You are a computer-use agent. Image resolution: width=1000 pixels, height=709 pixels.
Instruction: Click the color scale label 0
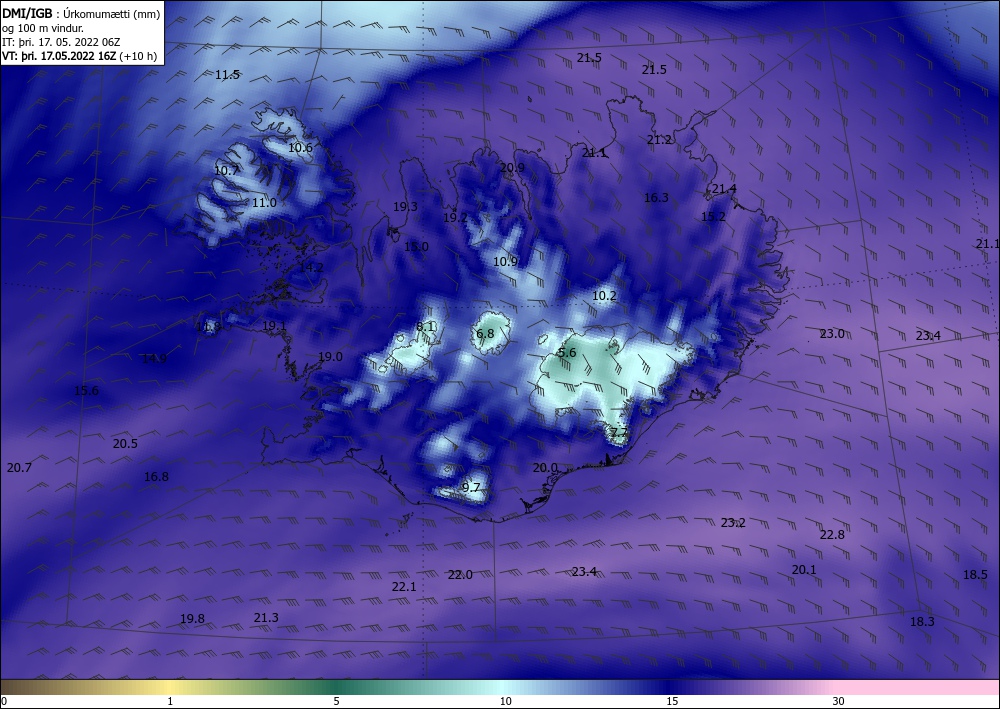[4, 702]
